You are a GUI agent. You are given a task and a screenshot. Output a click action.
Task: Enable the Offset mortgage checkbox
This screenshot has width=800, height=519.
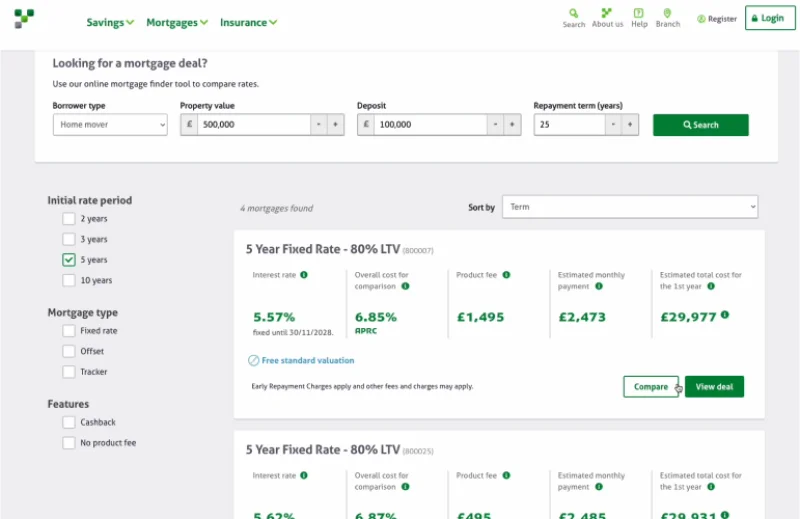pyautogui.click(x=69, y=351)
